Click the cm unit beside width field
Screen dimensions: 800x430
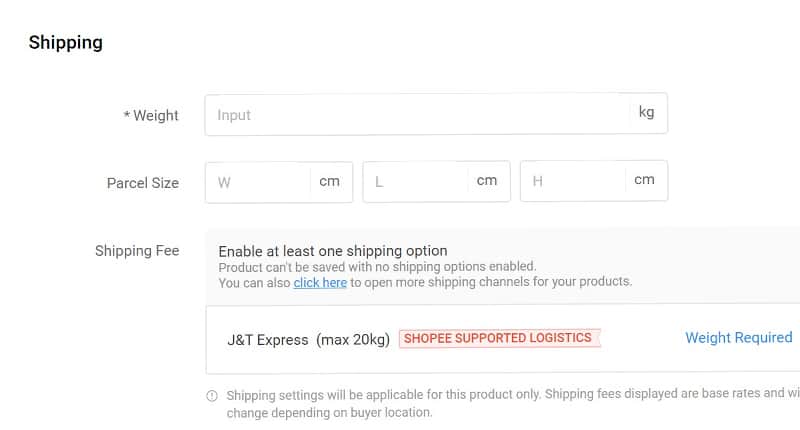pyautogui.click(x=329, y=181)
